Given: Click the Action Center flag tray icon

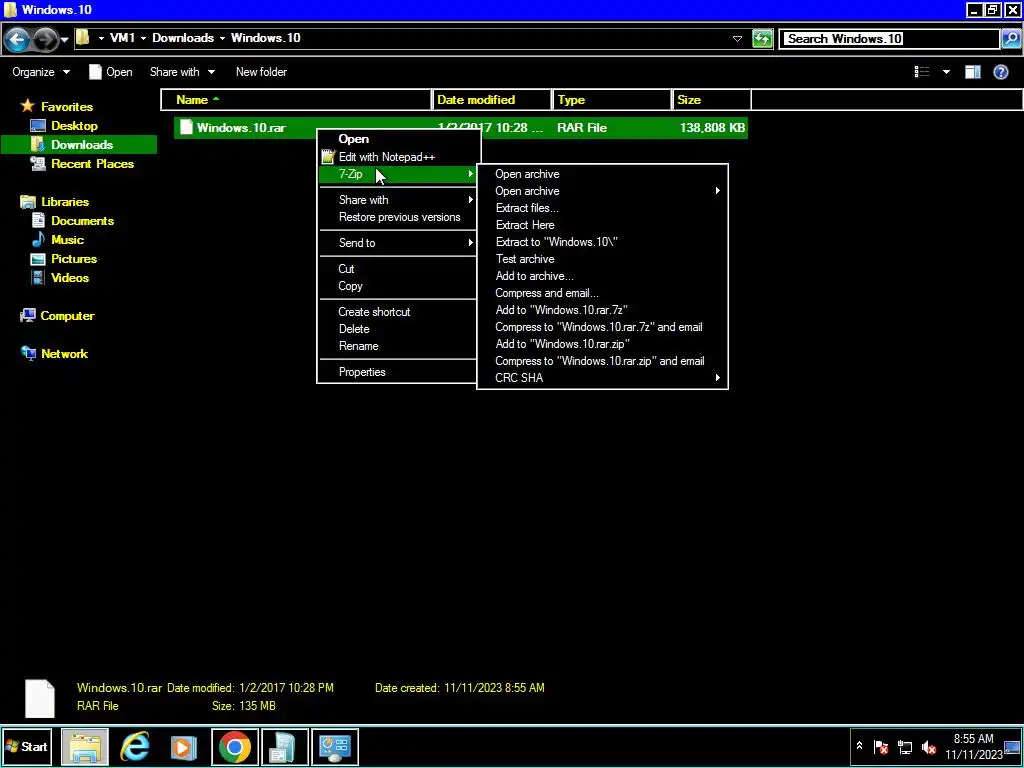Looking at the screenshot, I should pos(881,747).
